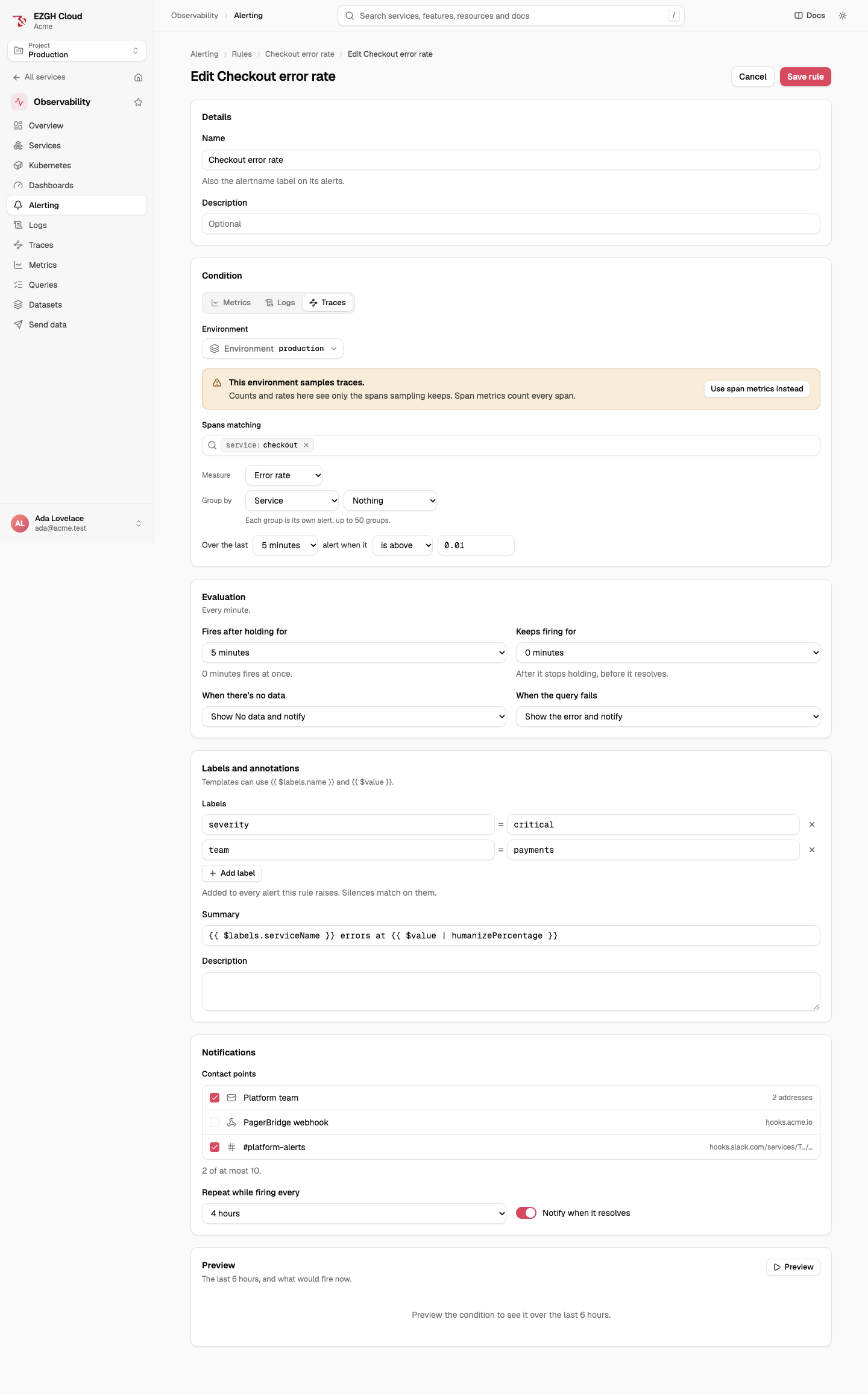
Task: Click the Add label button
Action: point(232,873)
